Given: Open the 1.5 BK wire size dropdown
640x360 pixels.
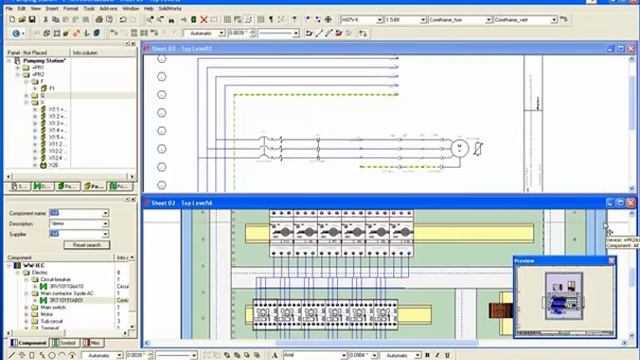Looking at the screenshot, I should [x=423, y=20].
